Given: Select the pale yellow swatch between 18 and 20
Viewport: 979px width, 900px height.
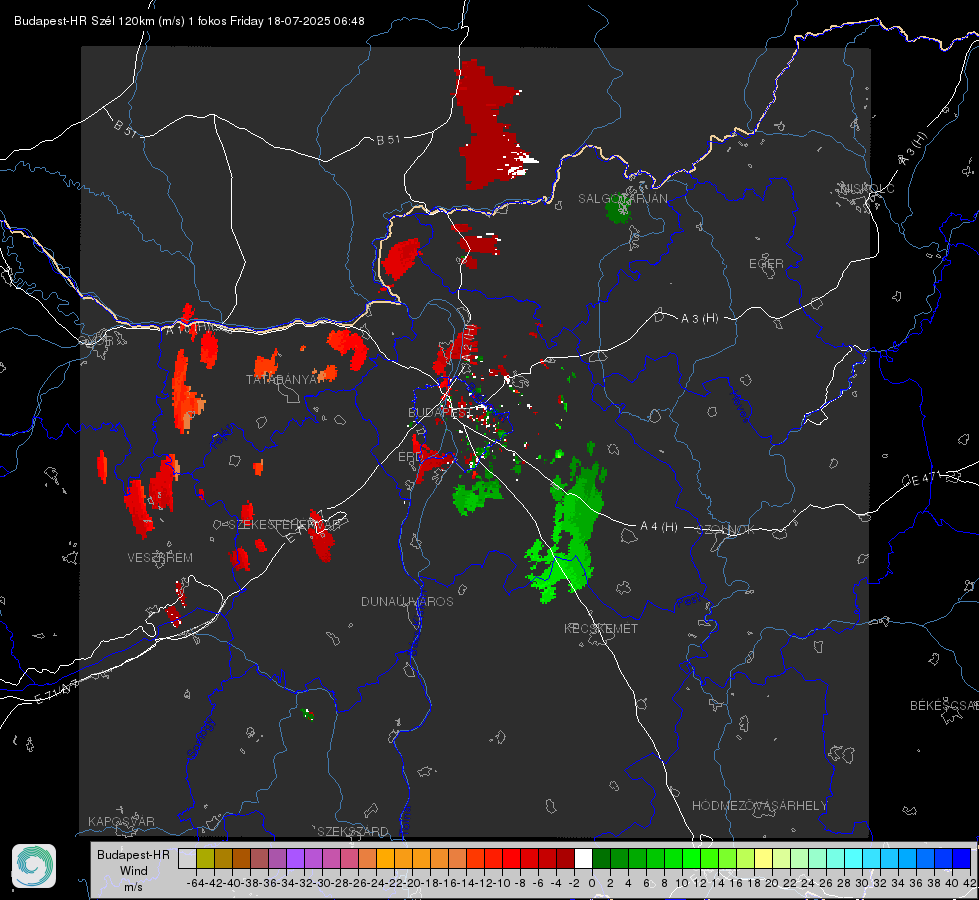Looking at the screenshot, I should click(x=763, y=859).
